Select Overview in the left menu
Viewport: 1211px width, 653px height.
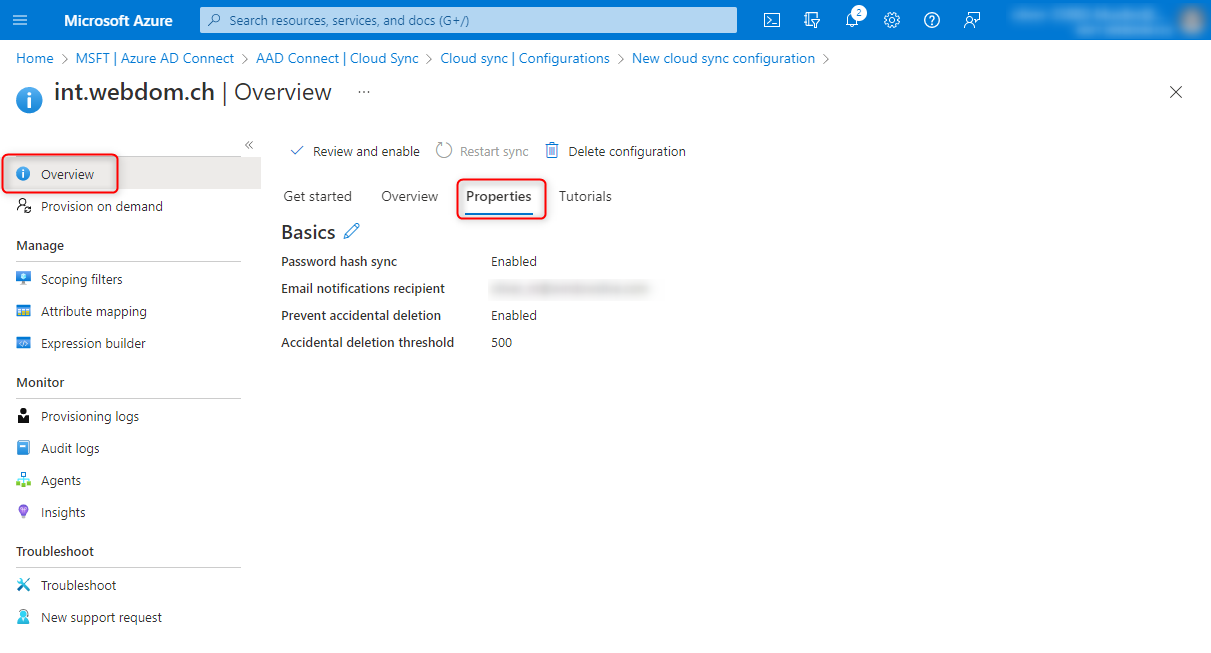coord(130,174)
